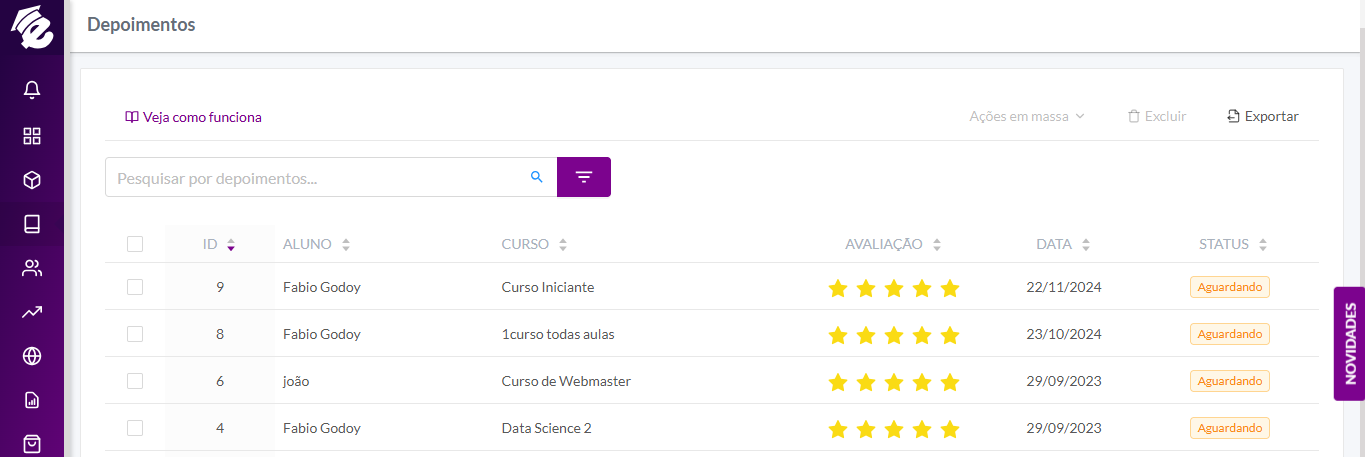Click Aguardando status badge for ID 8
Image resolution: width=1365 pixels, height=457 pixels.
(x=1230, y=334)
